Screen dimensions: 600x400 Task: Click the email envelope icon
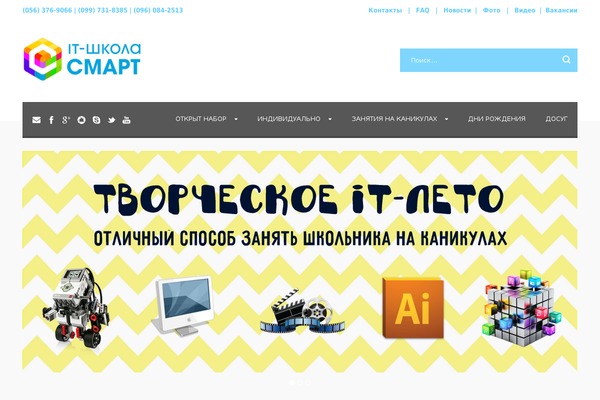[36, 120]
